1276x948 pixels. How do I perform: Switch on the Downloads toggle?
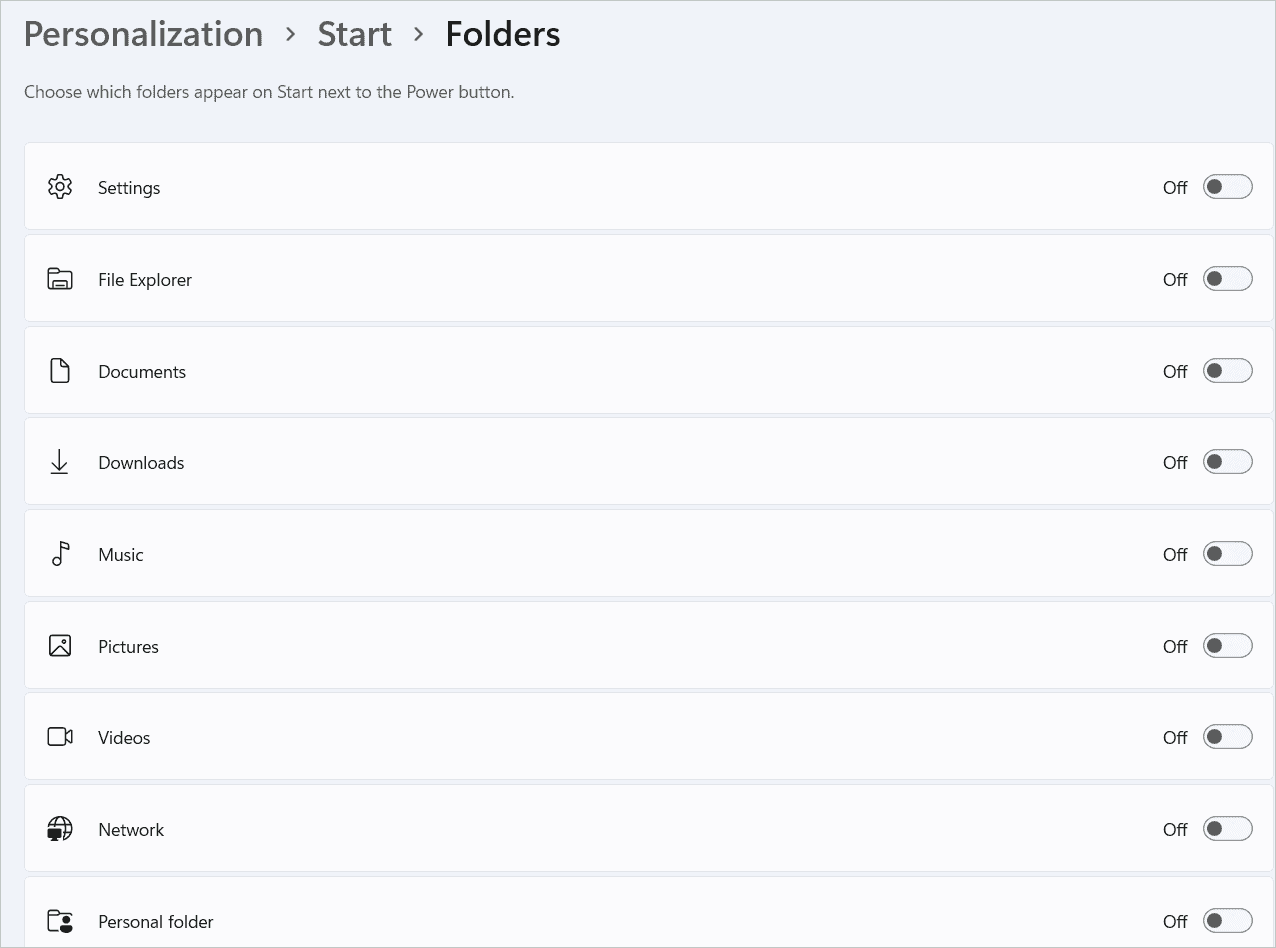1227,462
